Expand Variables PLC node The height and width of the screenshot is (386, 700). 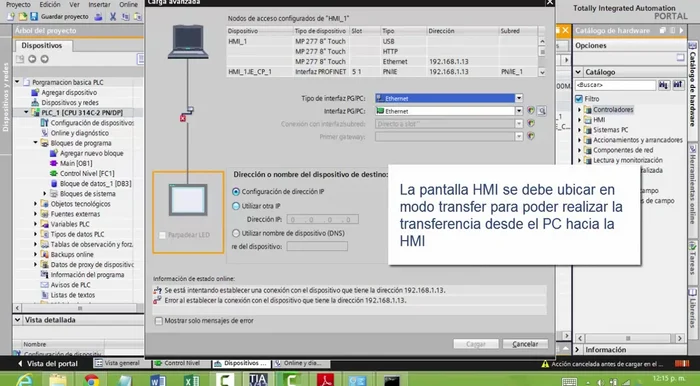[x=36, y=224]
